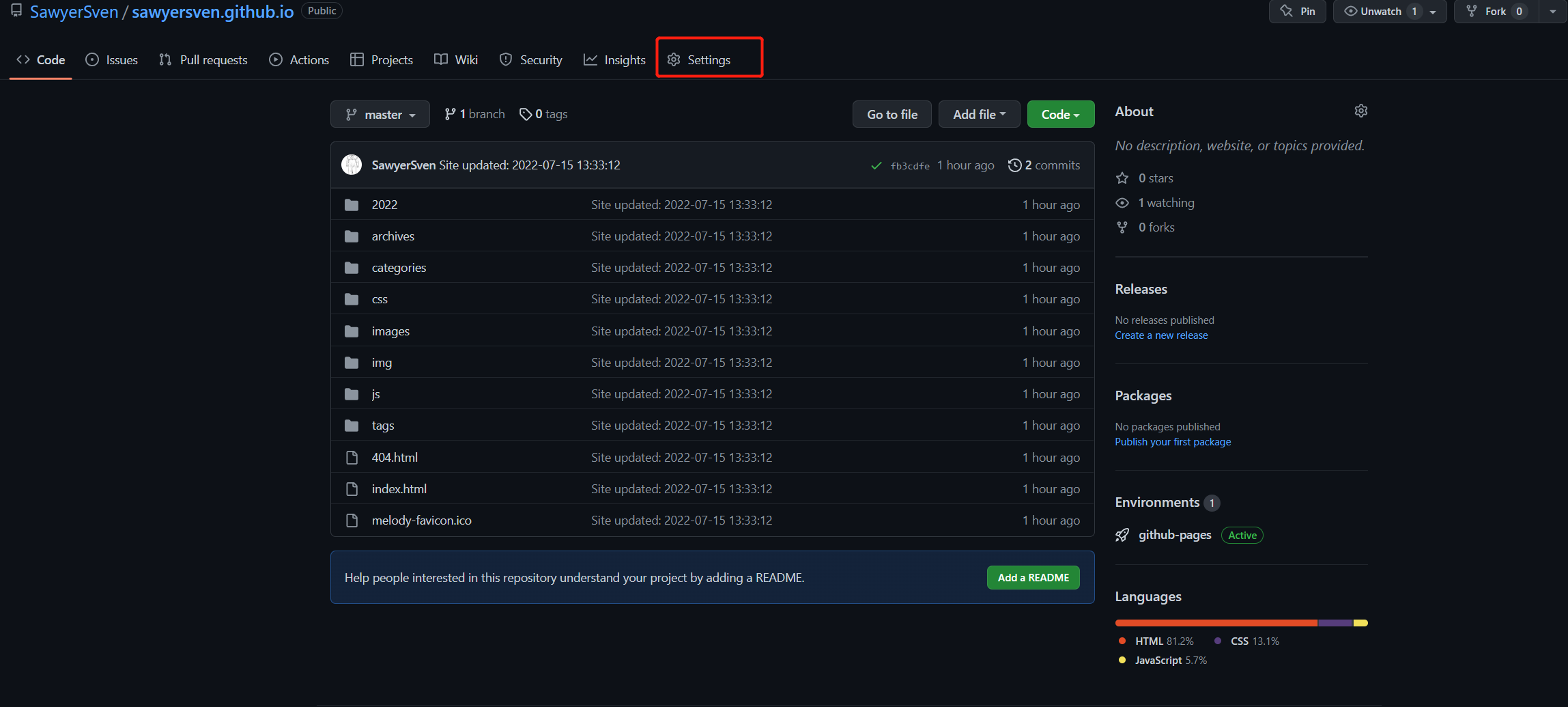
Task: Click the file icon of 404.html
Action: point(352,457)
